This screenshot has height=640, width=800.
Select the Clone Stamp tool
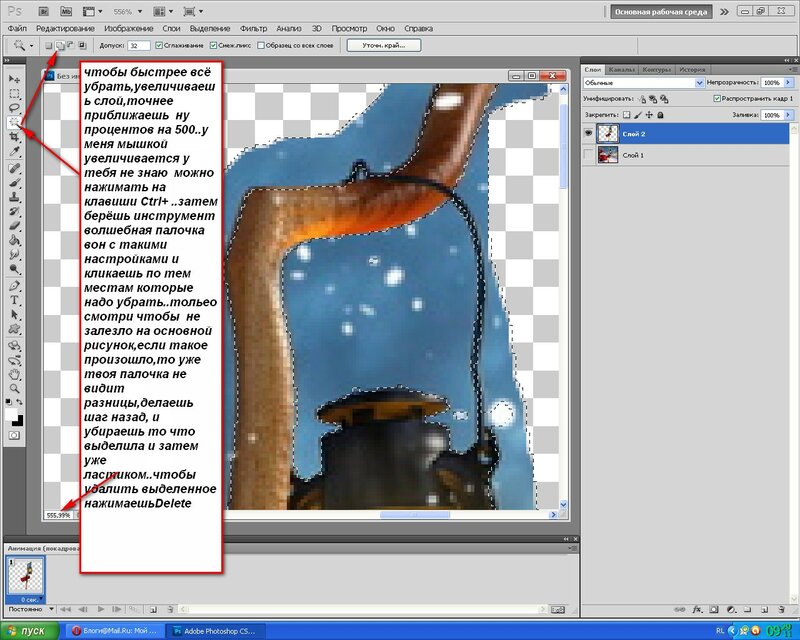point(14,196)
